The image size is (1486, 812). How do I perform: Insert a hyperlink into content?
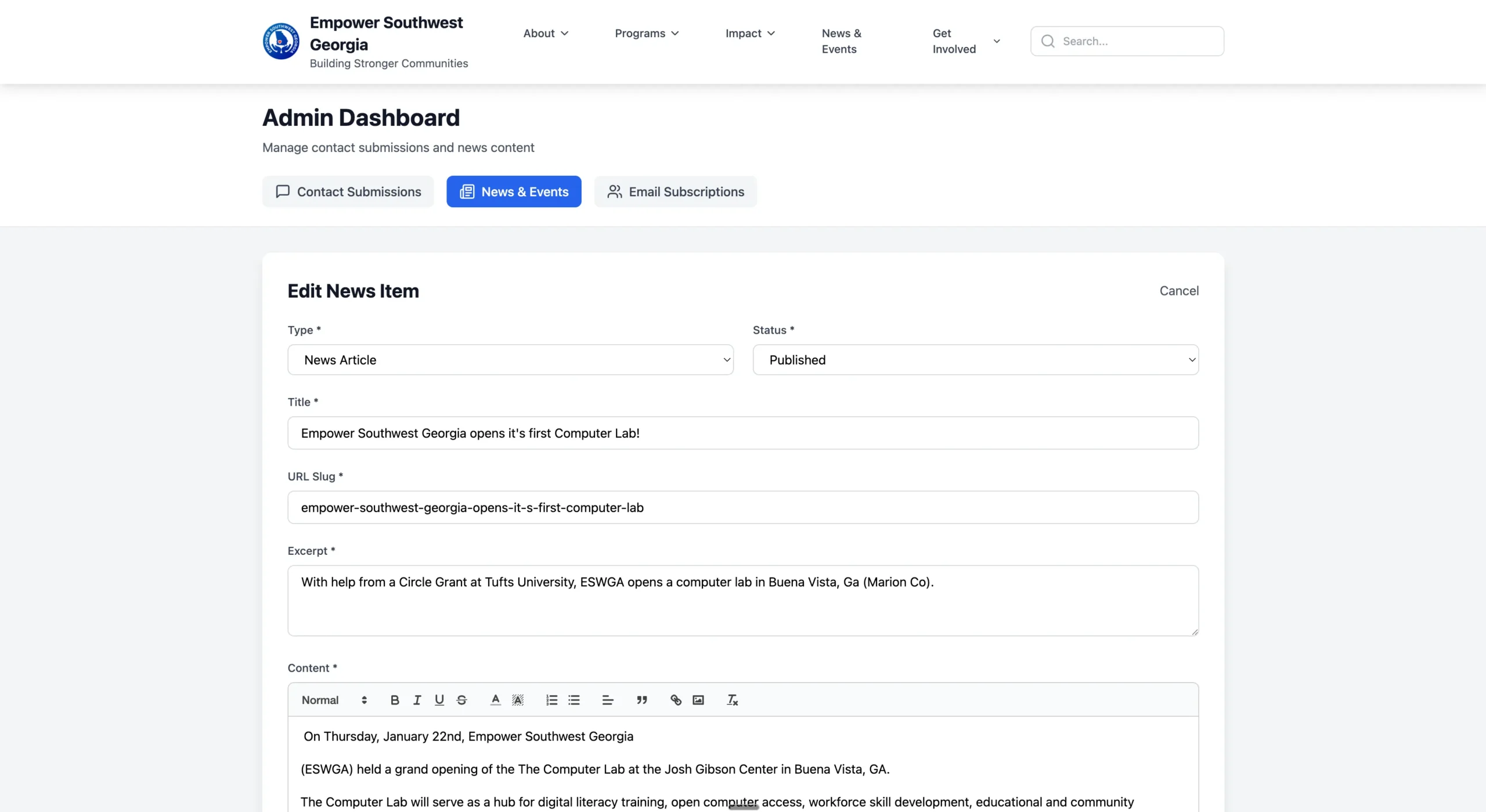pos(676,700)
